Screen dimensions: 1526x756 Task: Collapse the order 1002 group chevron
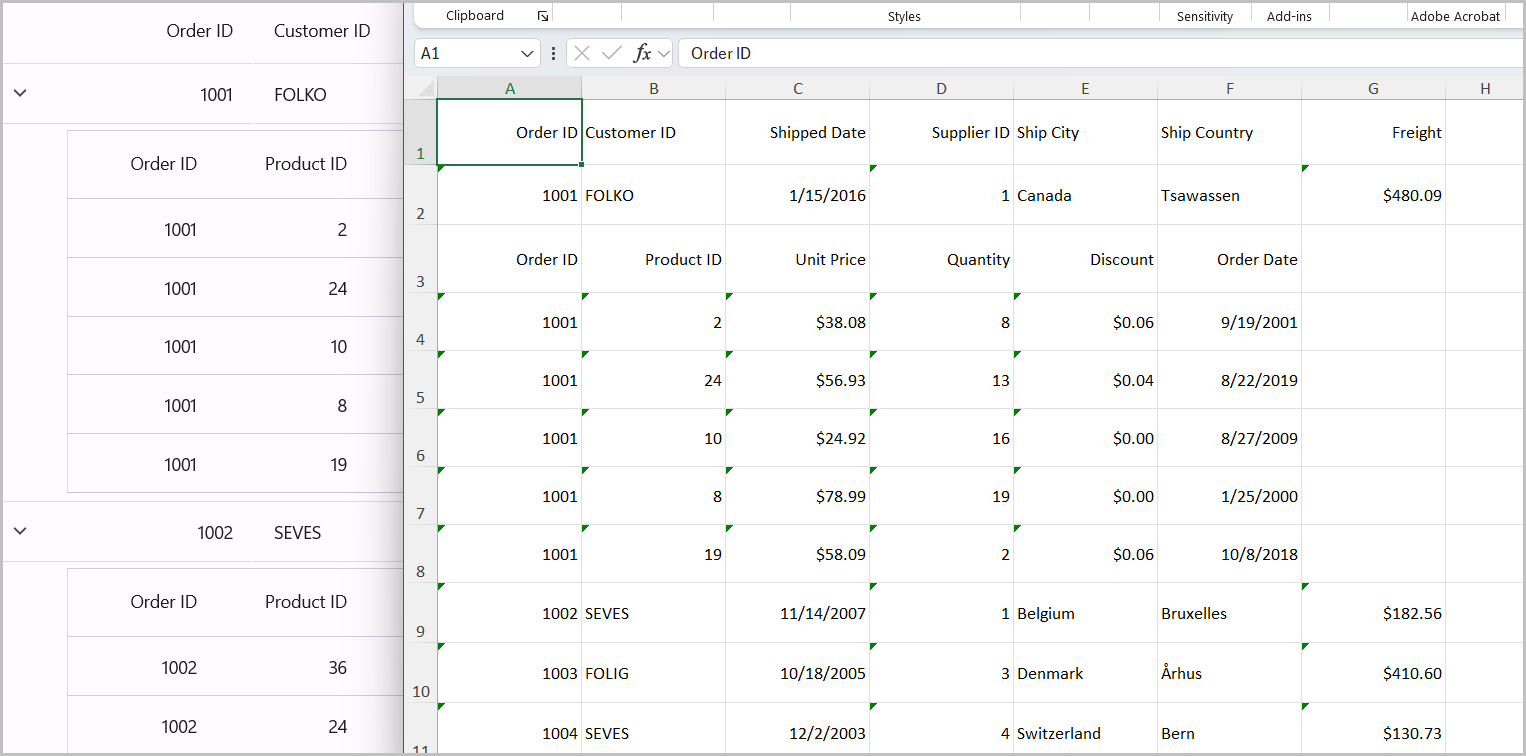pyautogui.click(x=20, y=532)
